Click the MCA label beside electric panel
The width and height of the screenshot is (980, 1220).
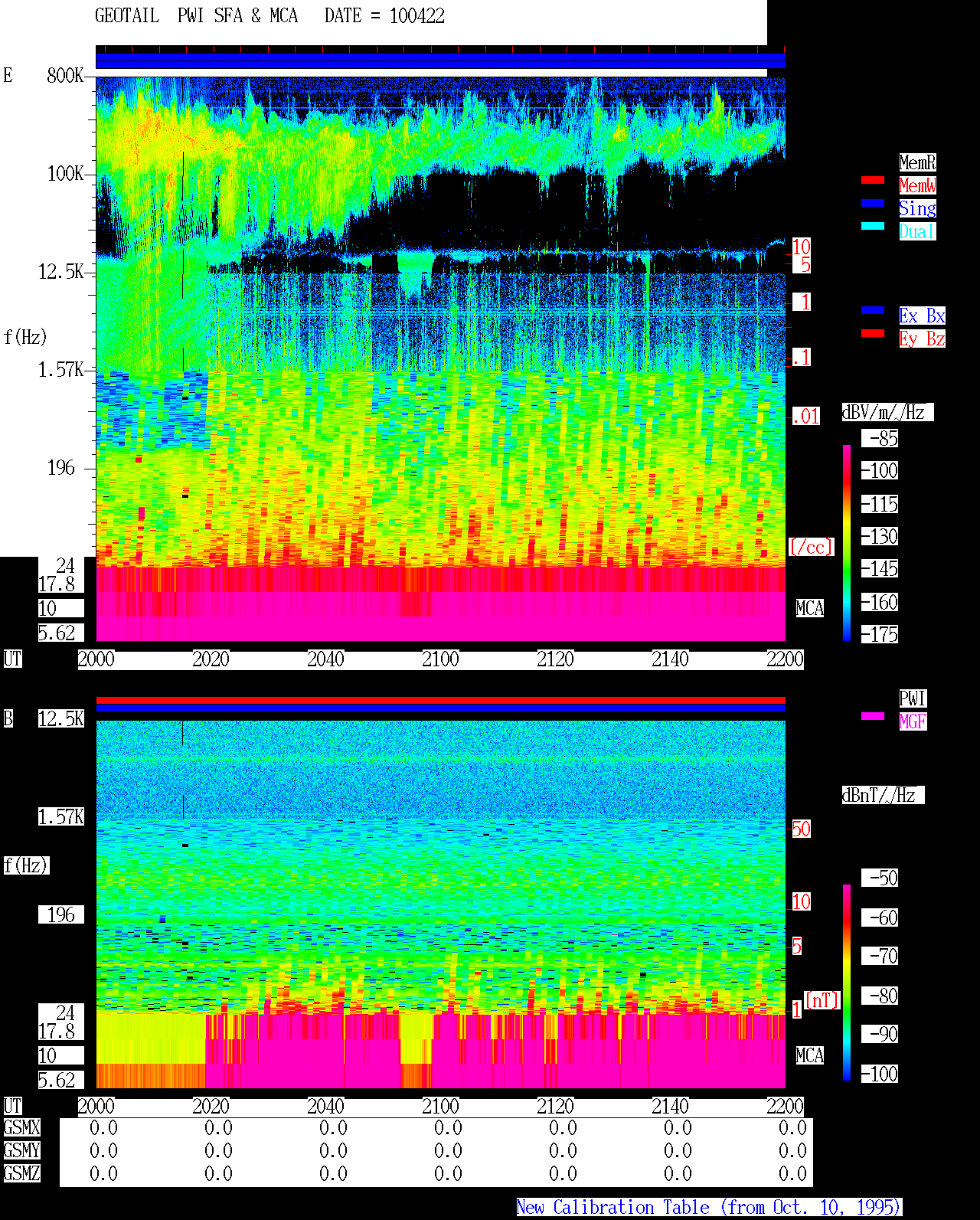click(810, 609)
